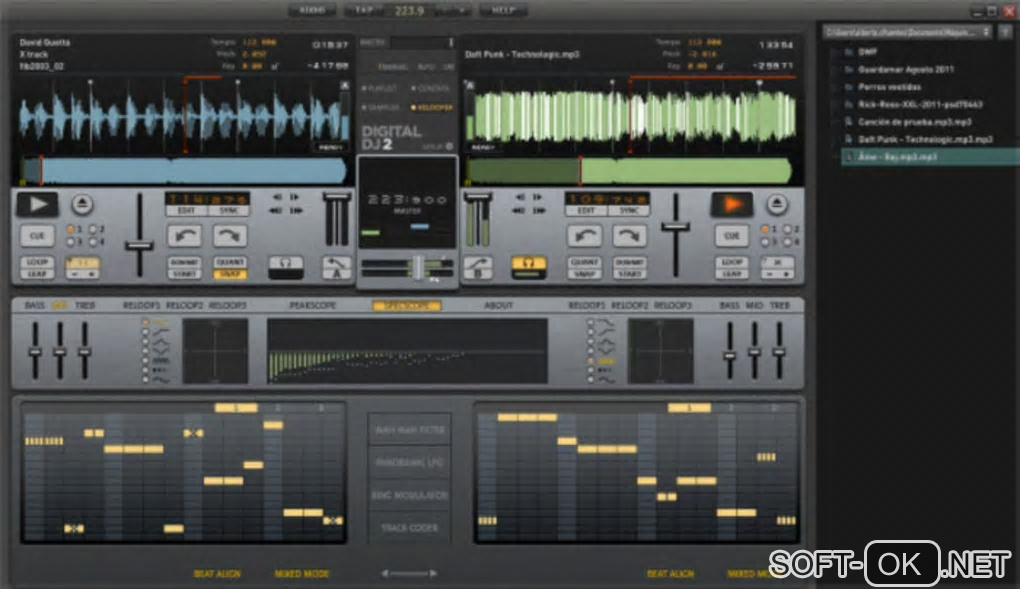The image size is (1020, 589).
Task: Toggle left BEAT ALIGN below sequencer
Action: click(217, 573)
